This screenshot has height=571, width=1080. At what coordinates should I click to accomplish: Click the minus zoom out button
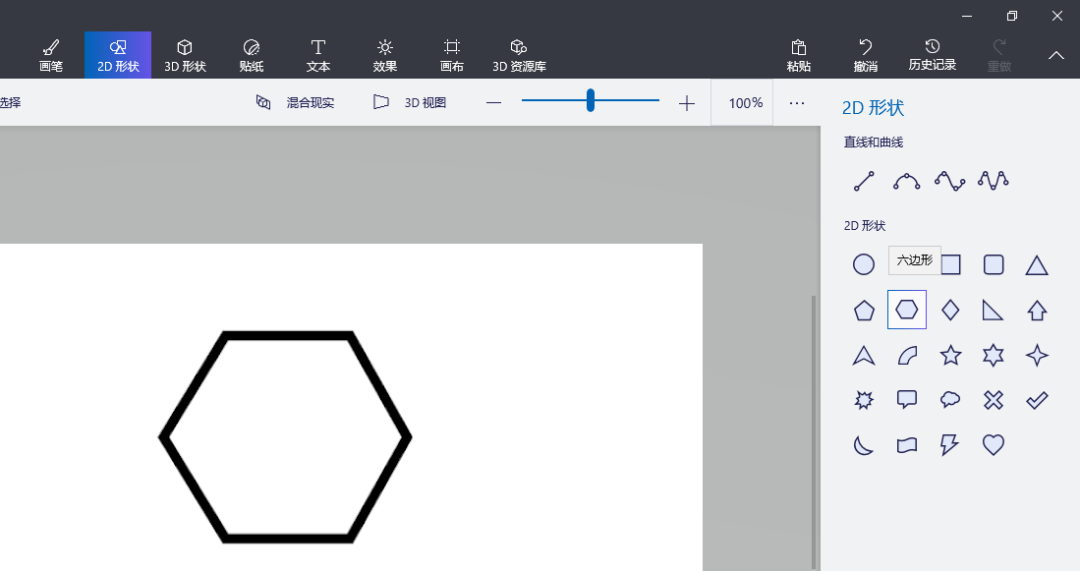tap(493, 103)
